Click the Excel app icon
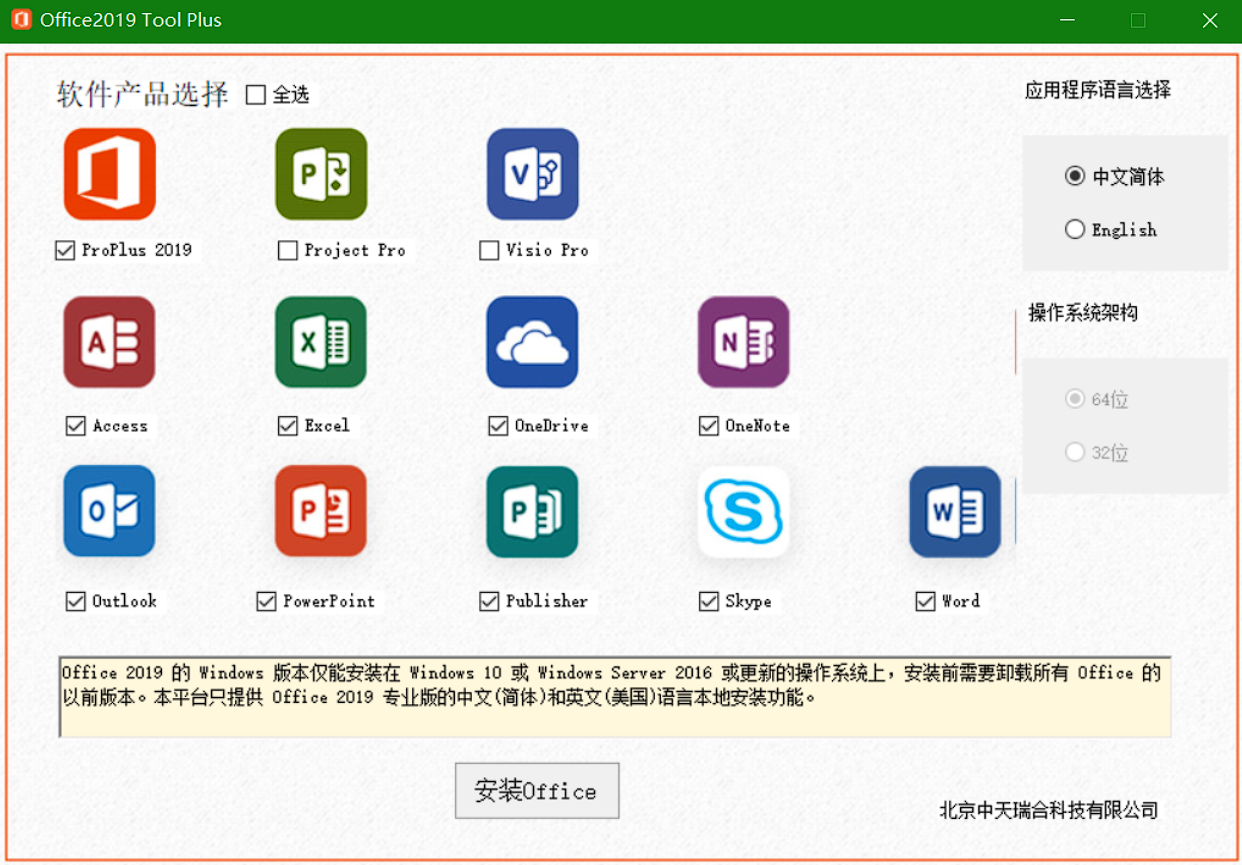Image resolution: width=1242 pixels, height=865 pixels. pyautogui.click(x=321, y=342)
